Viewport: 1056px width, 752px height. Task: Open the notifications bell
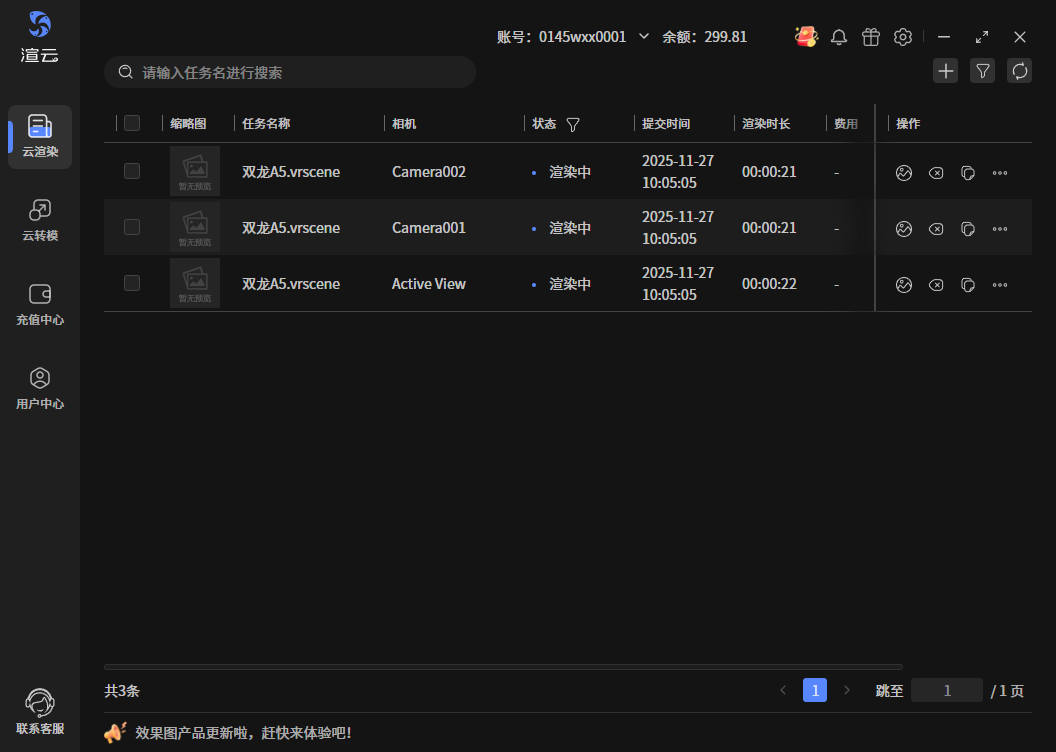pyautogui.click(x=839, y=37)
